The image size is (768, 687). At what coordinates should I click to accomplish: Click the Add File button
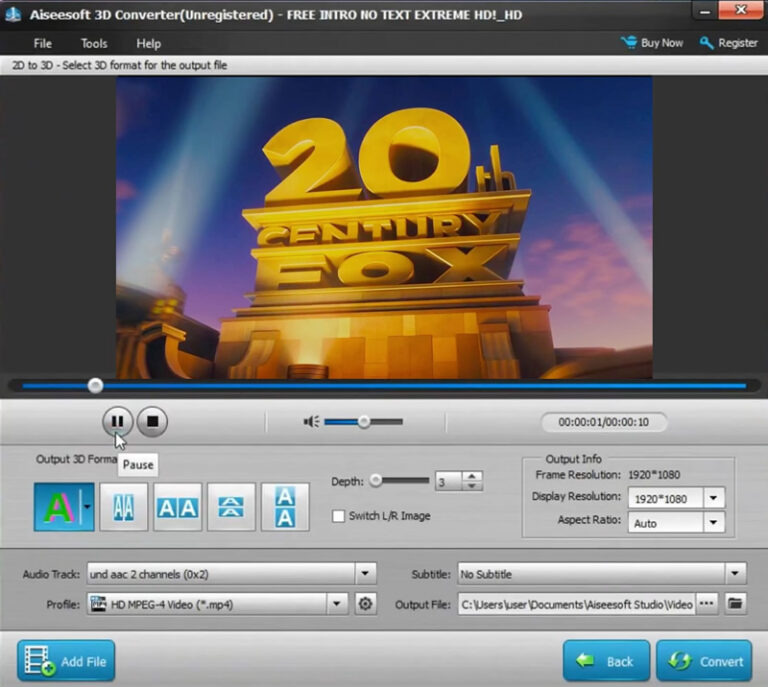coord(66,661)
